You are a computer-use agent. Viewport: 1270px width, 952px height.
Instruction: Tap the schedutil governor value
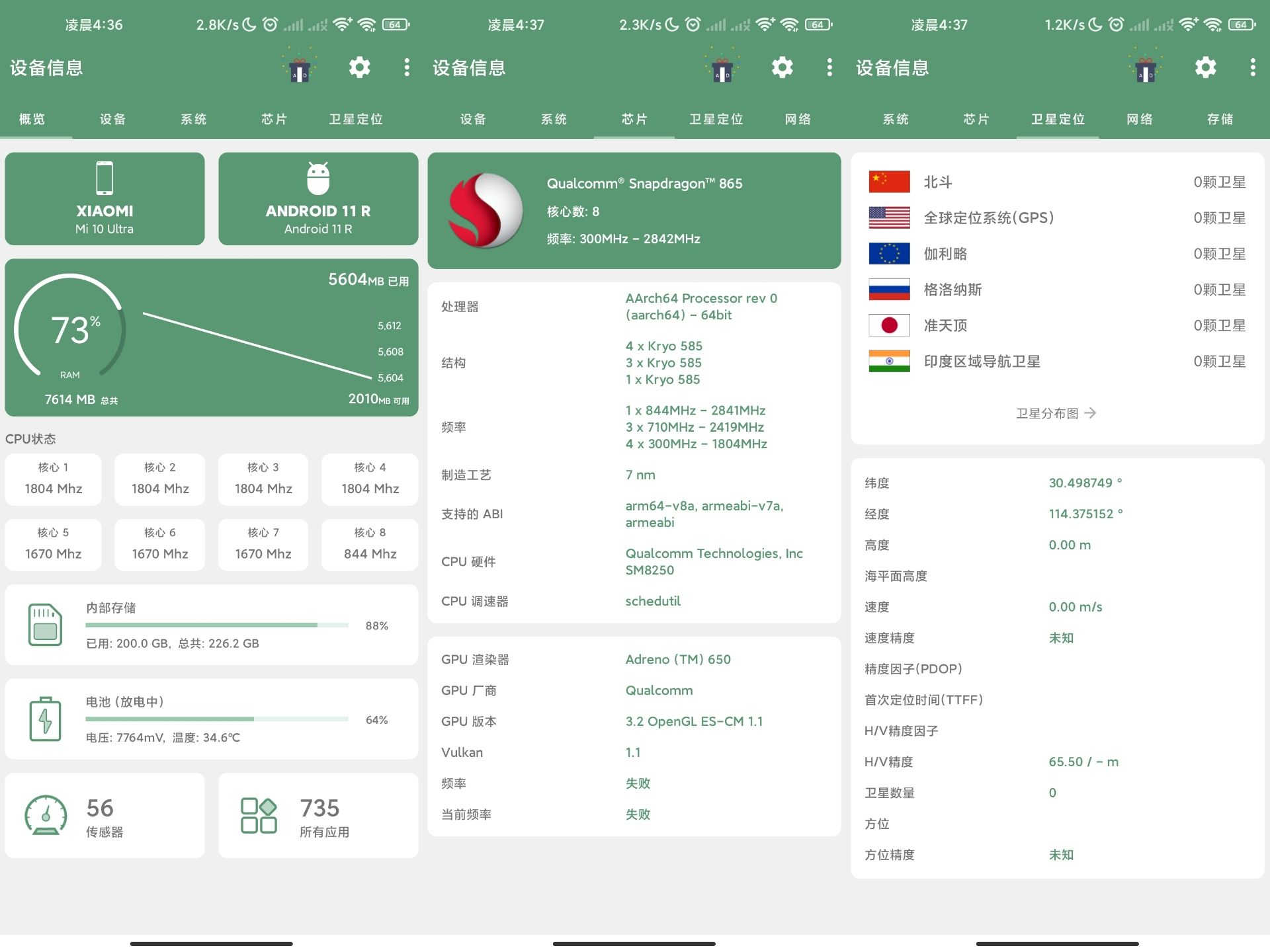(653, 601)
